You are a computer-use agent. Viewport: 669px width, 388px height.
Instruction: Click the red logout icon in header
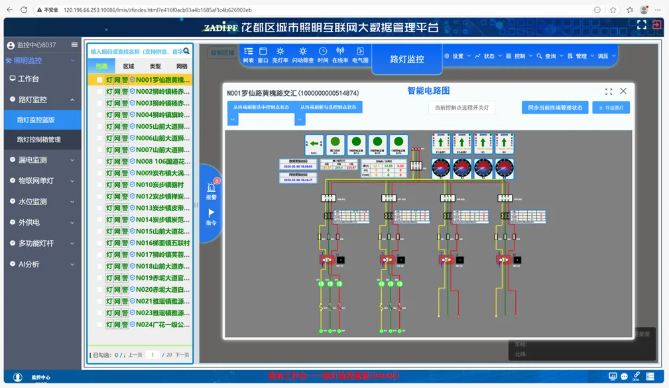pyautogui.click(x=657, y=25)
